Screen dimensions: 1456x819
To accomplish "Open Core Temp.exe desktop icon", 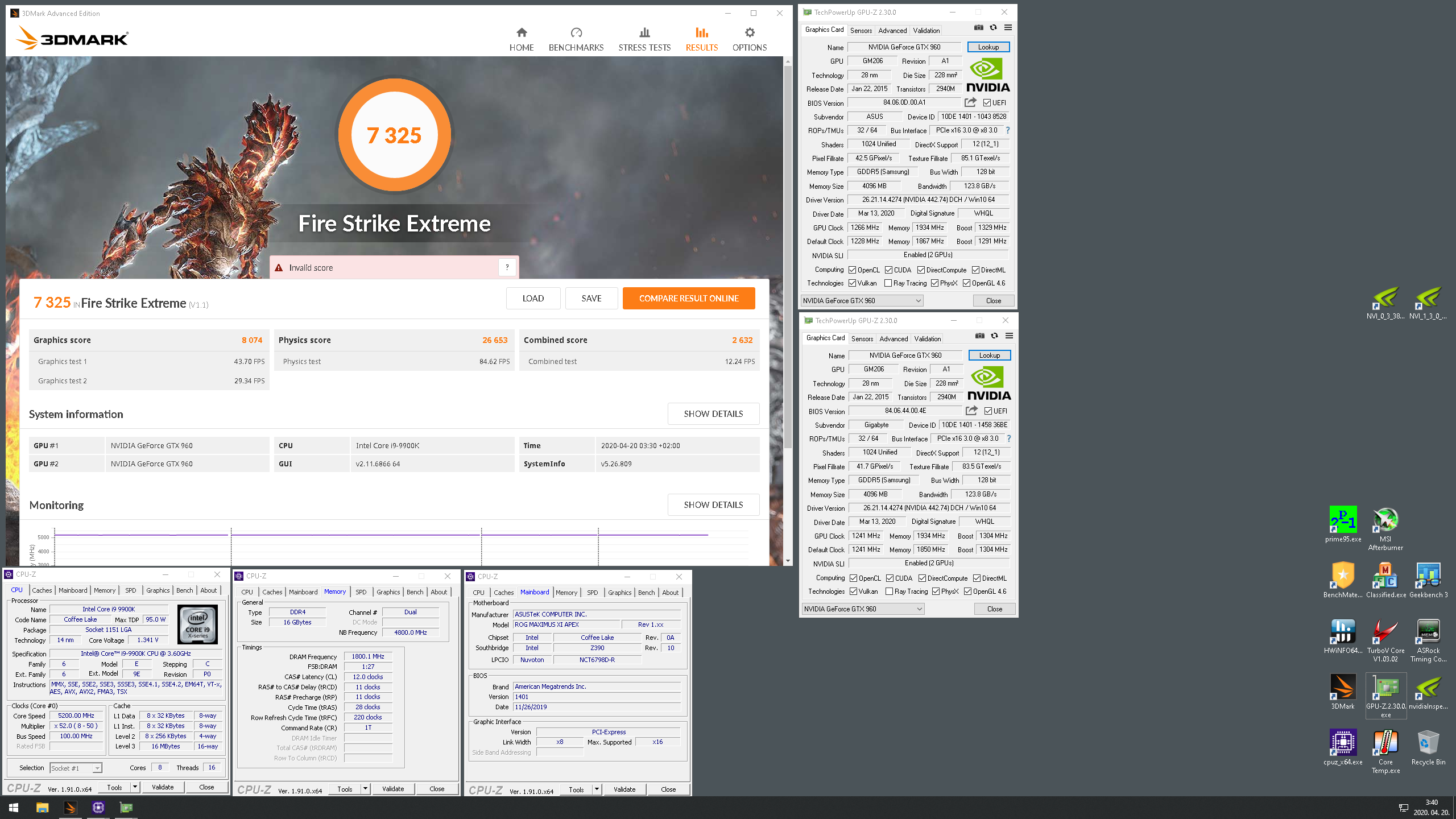I will (x=1385, y=752).
